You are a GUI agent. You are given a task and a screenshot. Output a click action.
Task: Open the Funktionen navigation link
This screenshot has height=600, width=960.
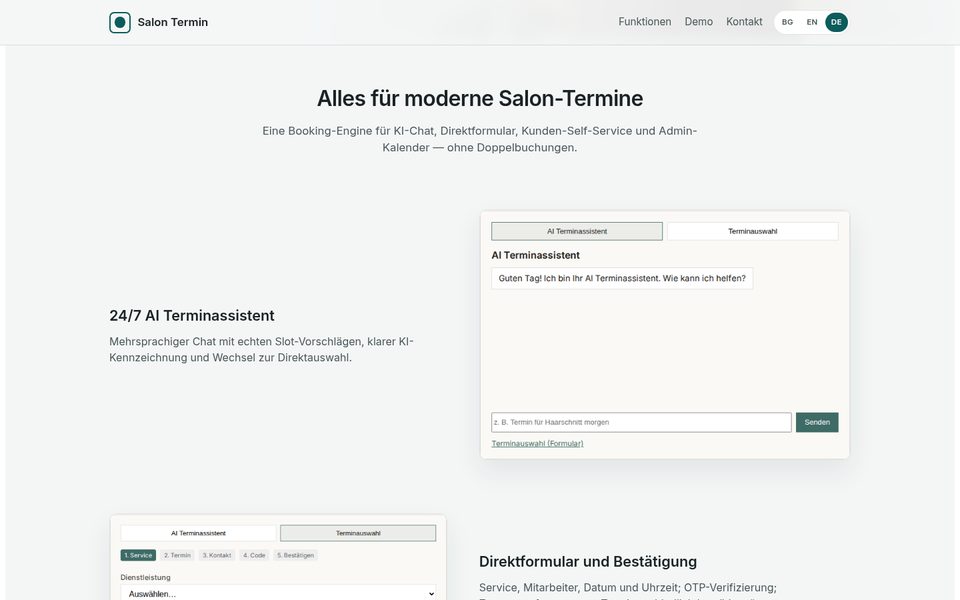645,22
